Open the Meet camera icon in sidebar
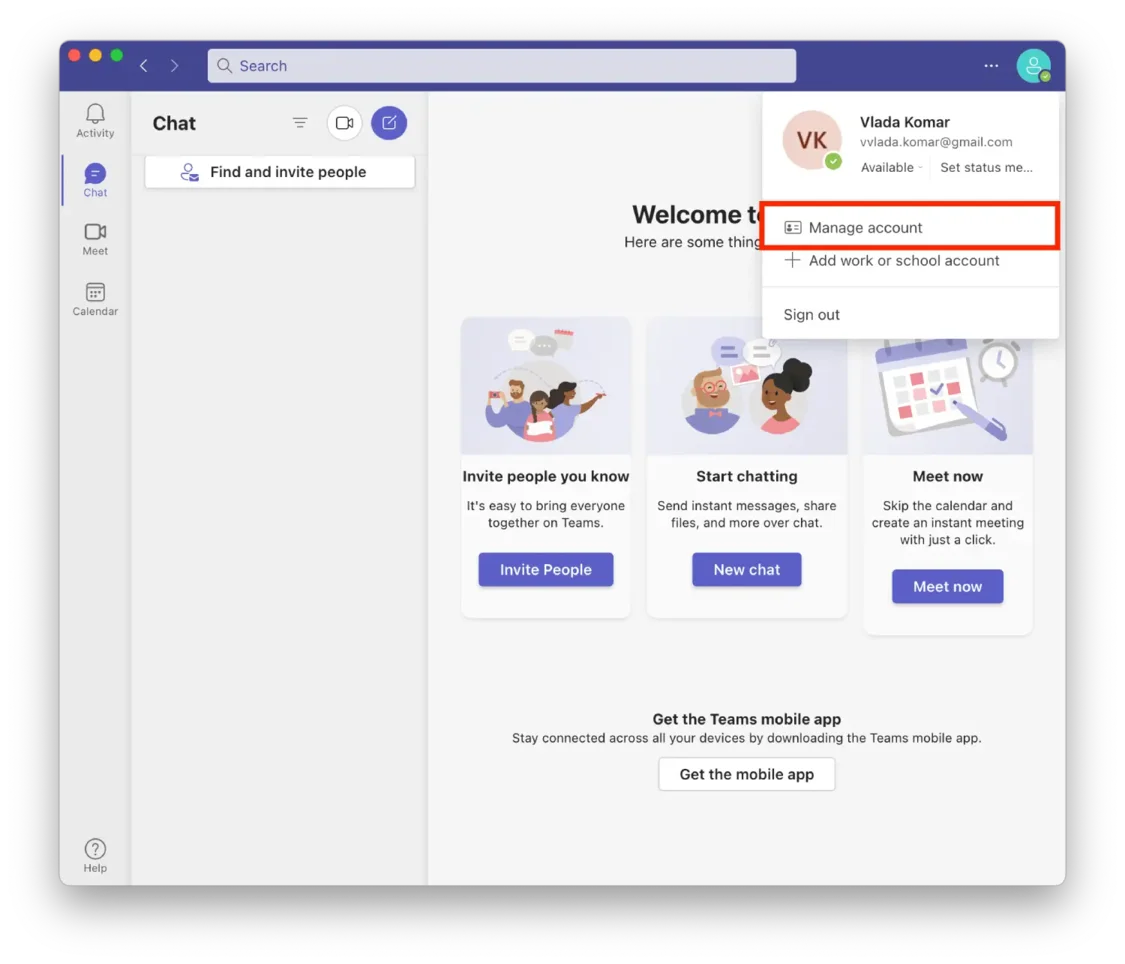The width and height of the screenshot is (1125, 964). pyautogui.click(x=95, y=232)
